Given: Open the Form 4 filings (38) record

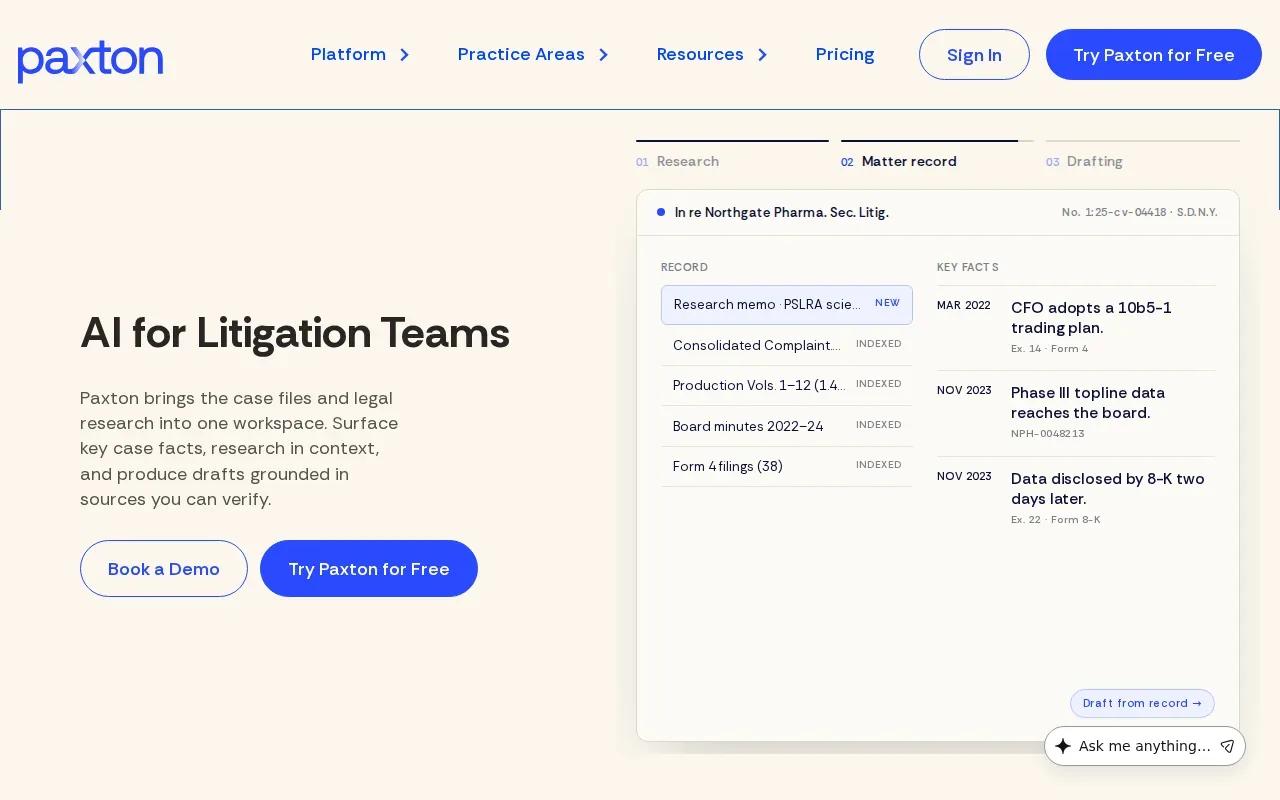Looking at the screenshot, I should [x=787, y=466].
